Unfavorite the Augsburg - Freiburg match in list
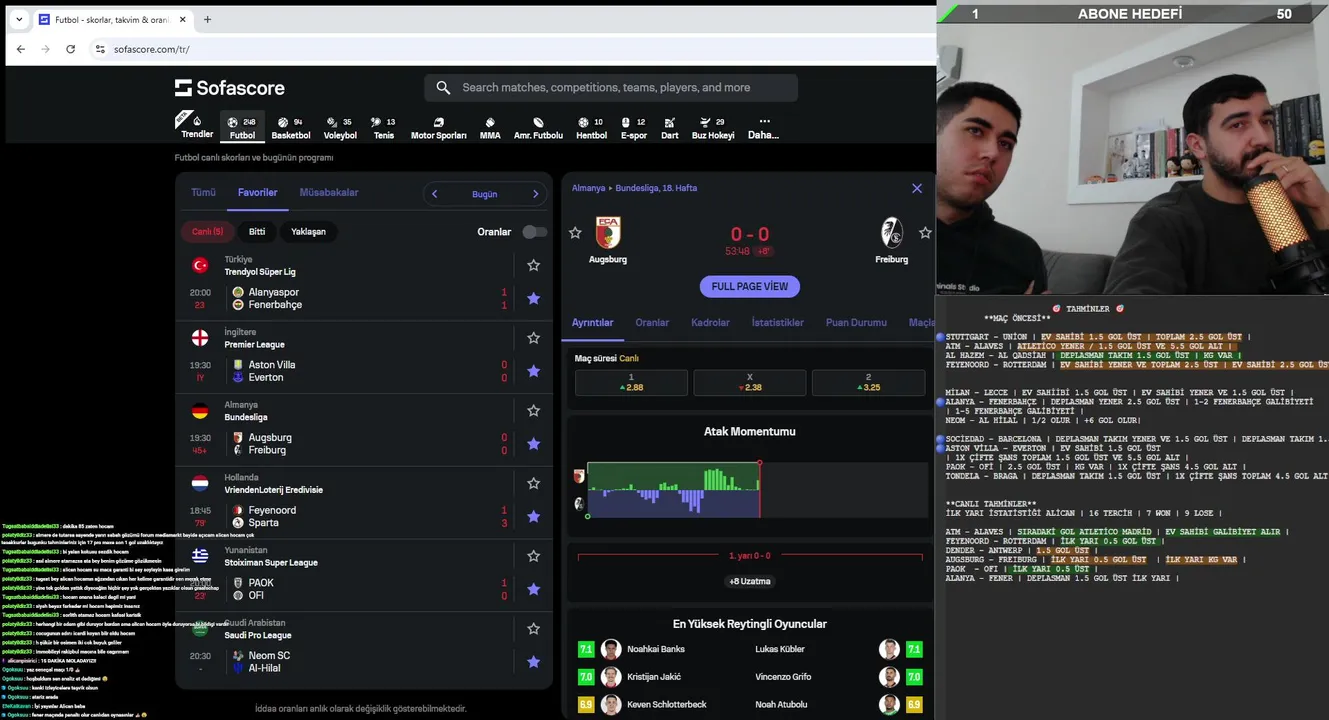 533,443
